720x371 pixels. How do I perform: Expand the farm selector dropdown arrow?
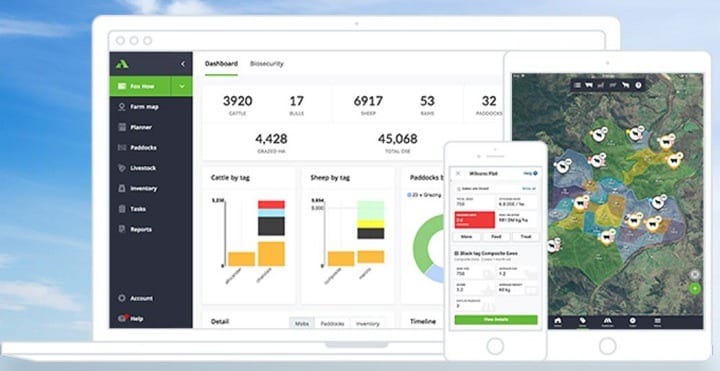(x=182, y=86)
